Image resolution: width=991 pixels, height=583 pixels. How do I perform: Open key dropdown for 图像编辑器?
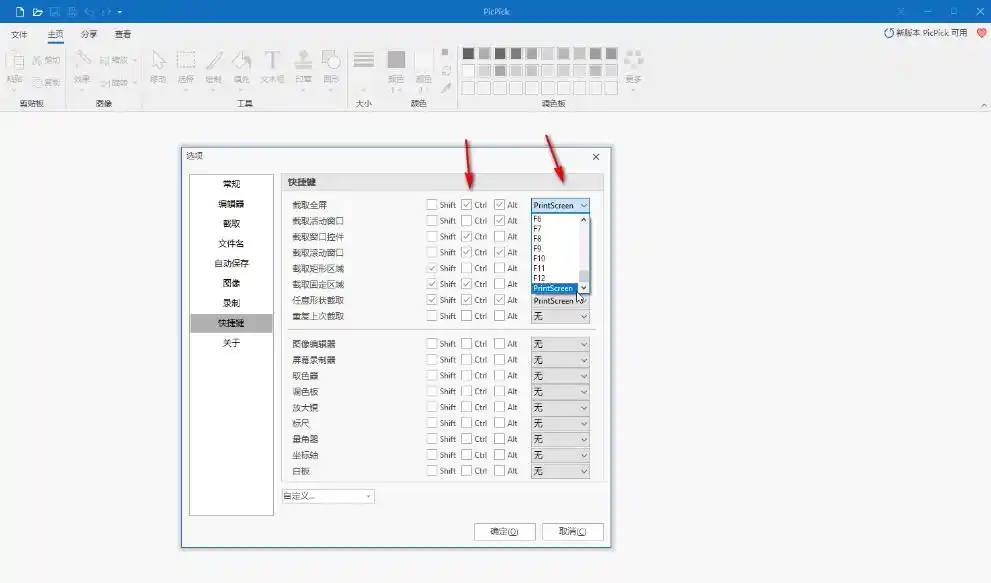(x=561, y=344)
